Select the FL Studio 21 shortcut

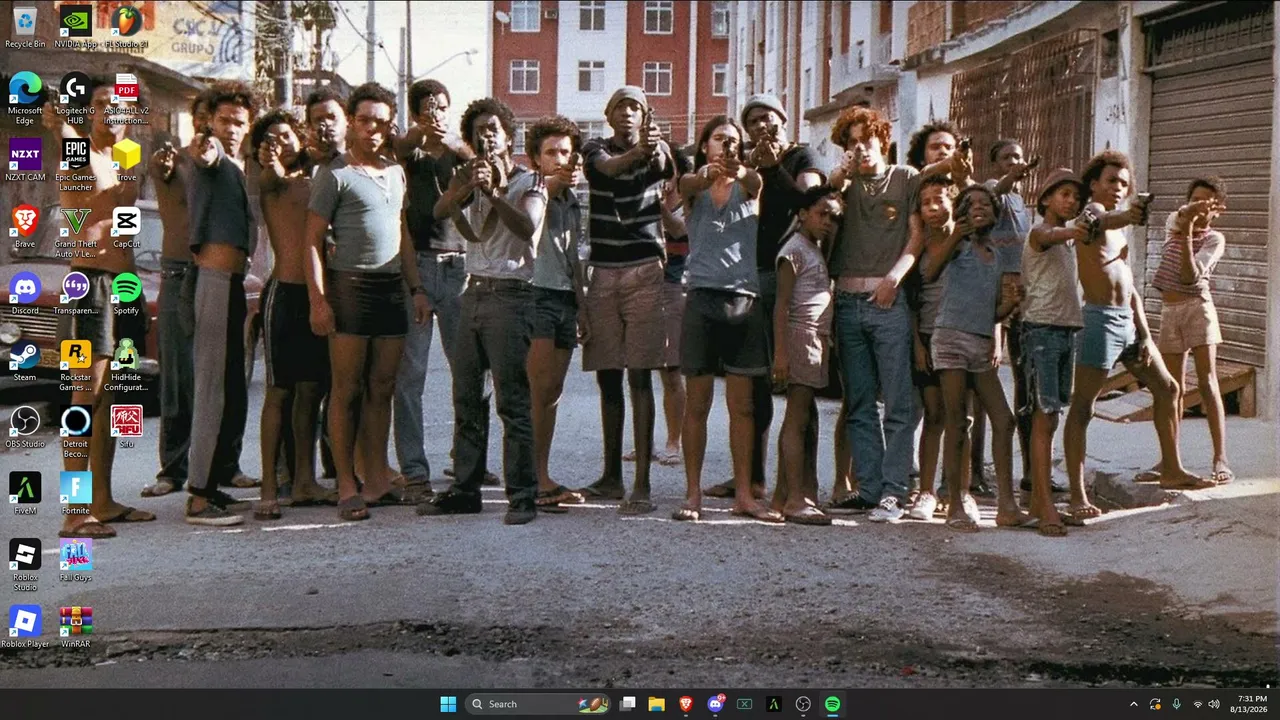126,27
